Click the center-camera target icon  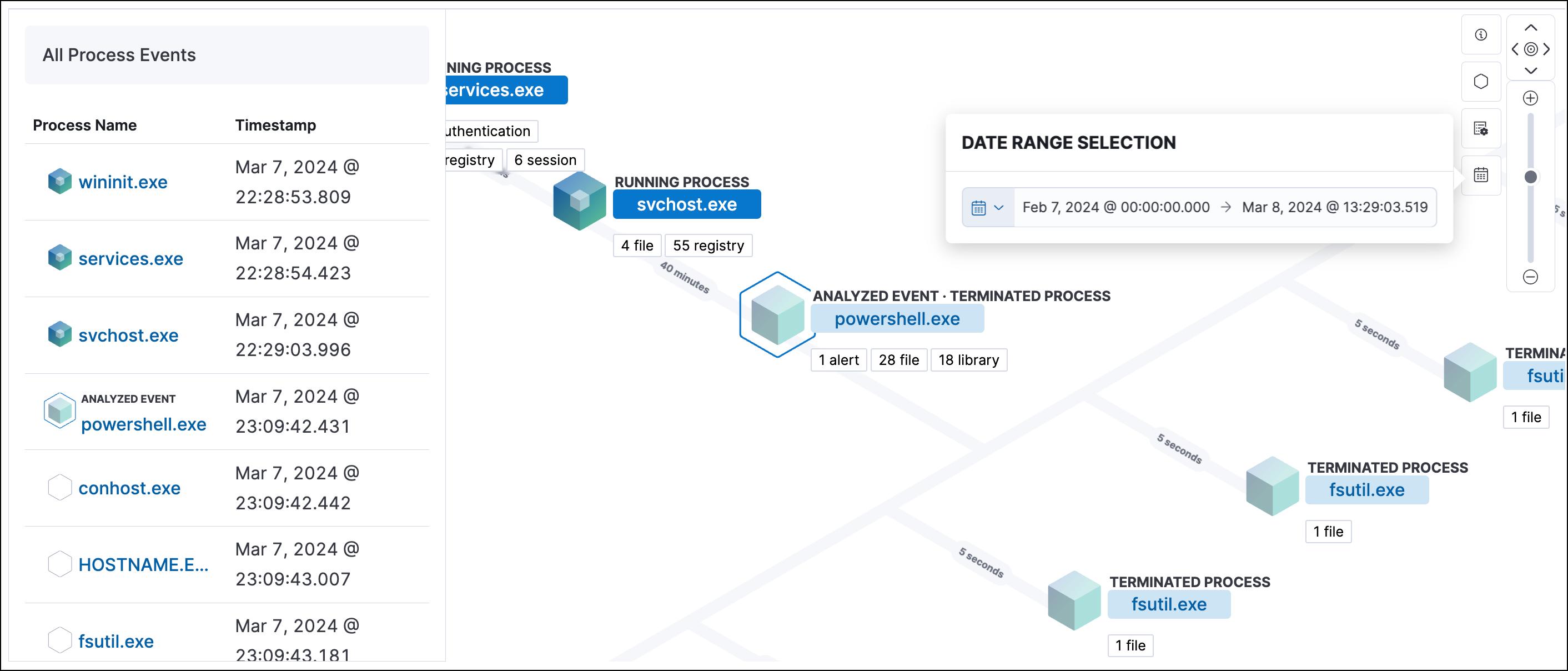1531,49
